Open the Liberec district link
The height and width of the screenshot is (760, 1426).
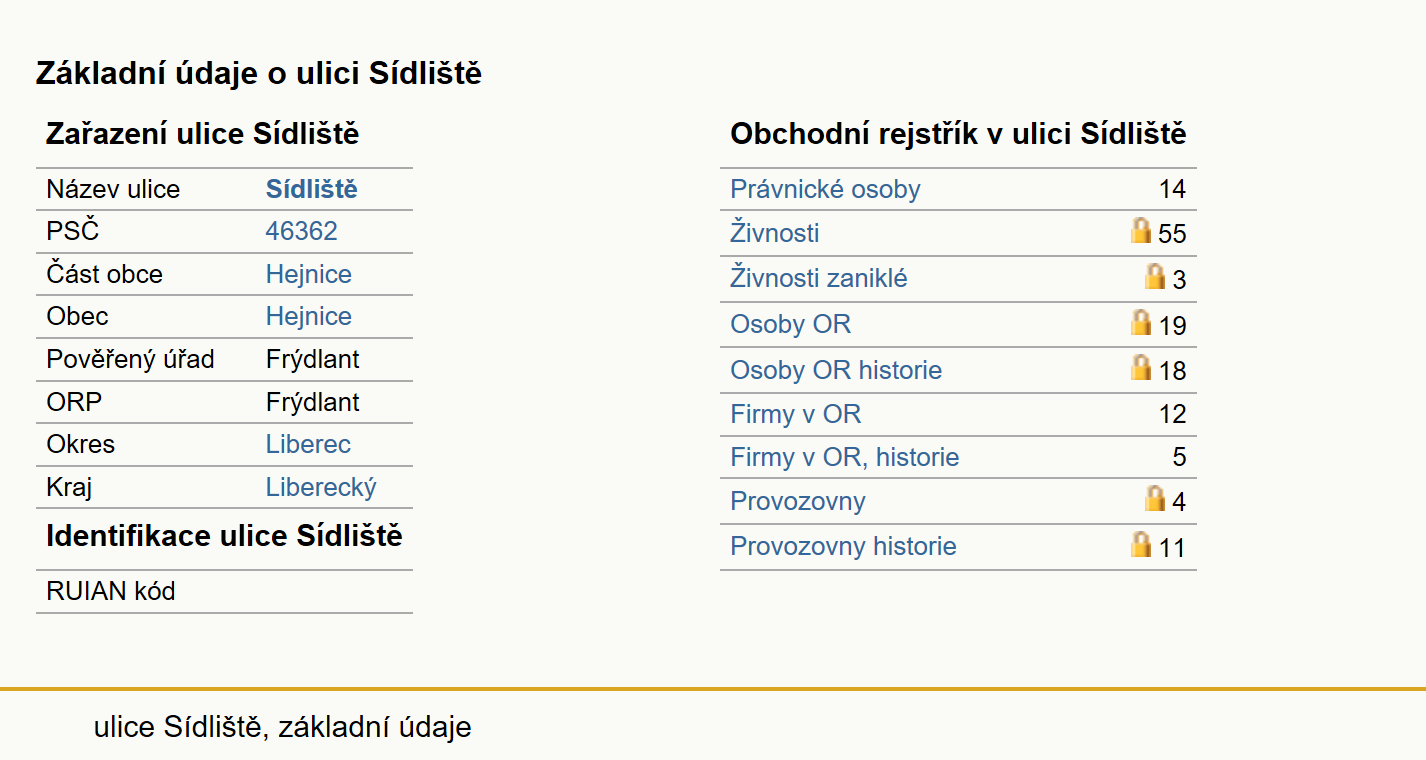(308, 444)
